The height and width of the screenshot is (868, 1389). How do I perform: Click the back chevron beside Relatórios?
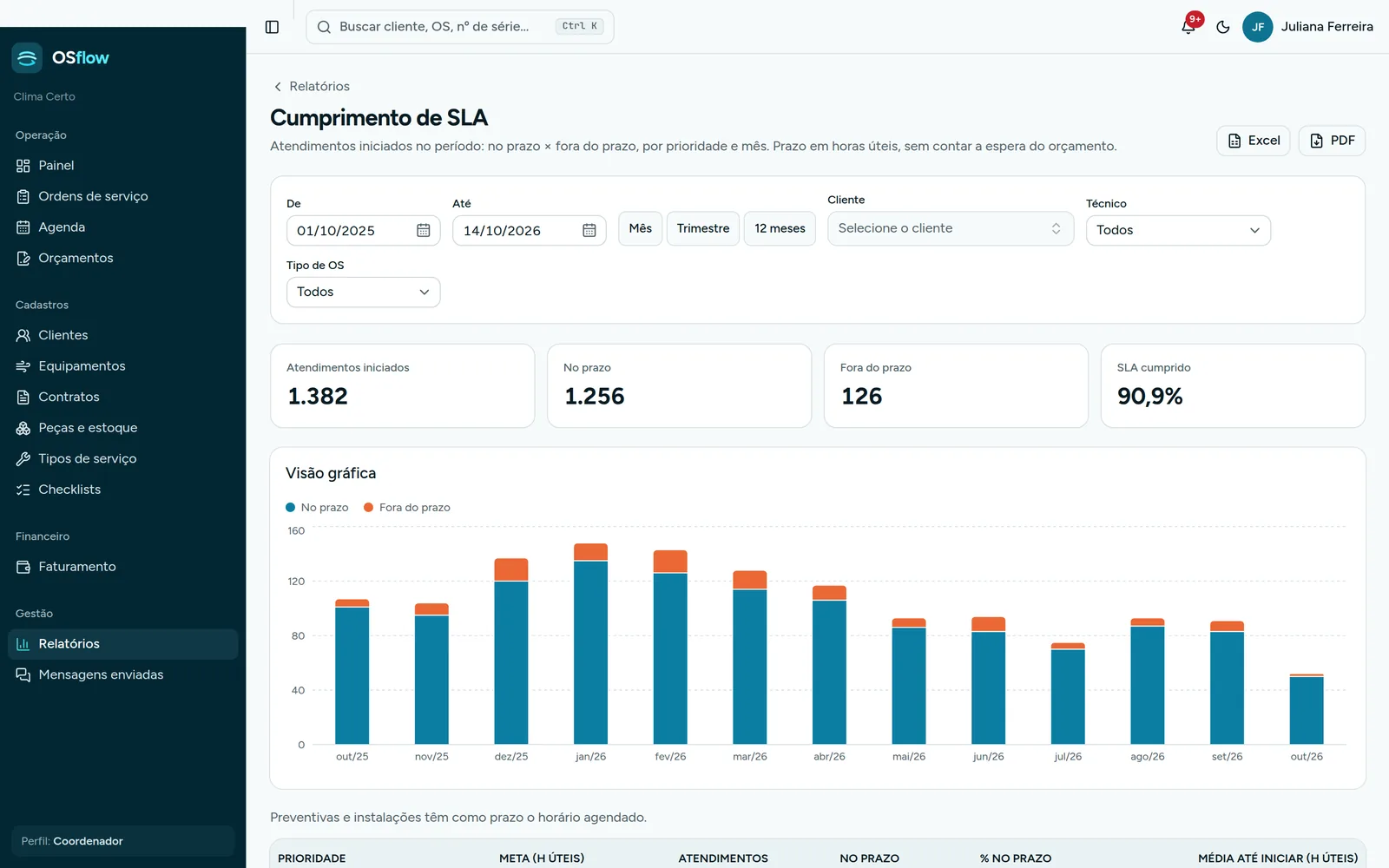(278, 86)
